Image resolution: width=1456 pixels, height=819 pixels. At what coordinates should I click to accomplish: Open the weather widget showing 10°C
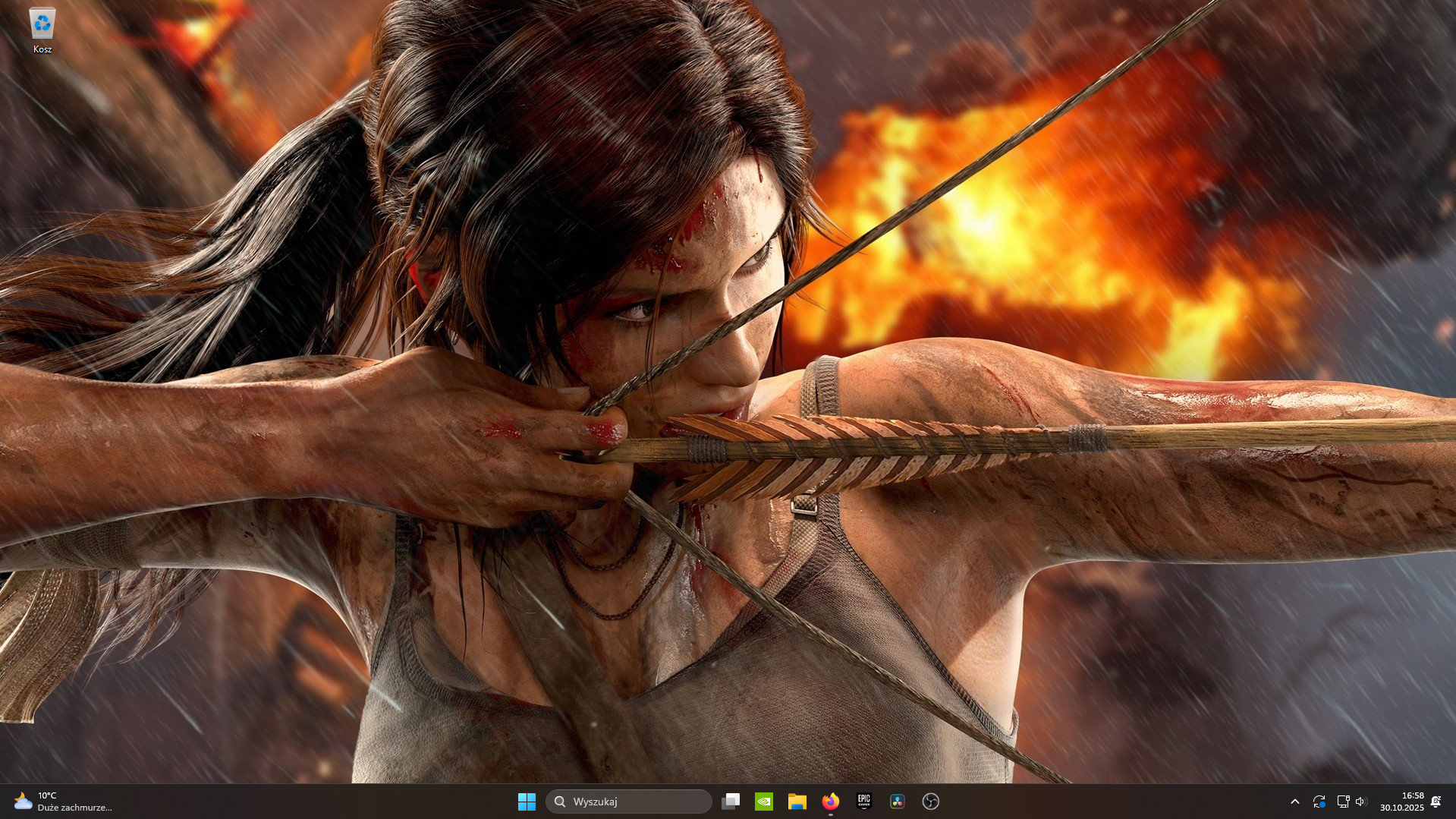click(64, 802)
